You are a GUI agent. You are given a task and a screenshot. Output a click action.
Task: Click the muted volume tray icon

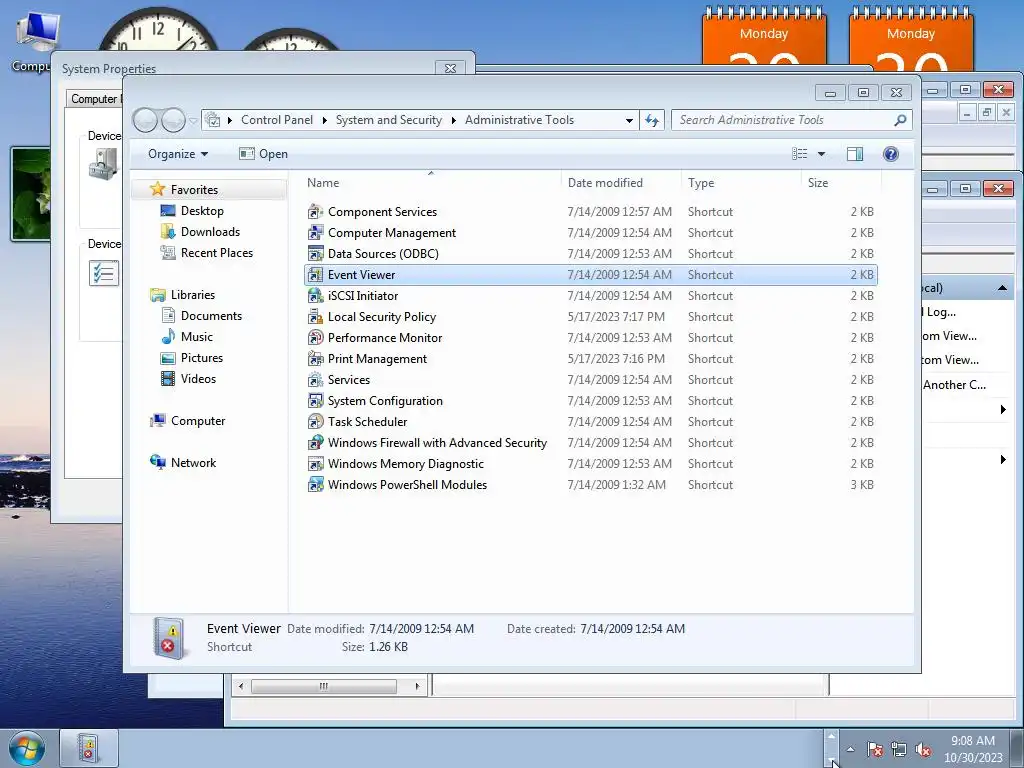click(923, 750)
